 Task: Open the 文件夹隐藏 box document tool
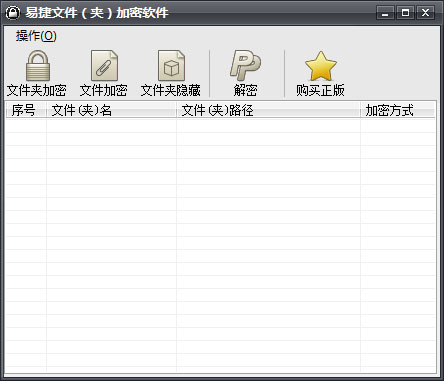point(171,66)
